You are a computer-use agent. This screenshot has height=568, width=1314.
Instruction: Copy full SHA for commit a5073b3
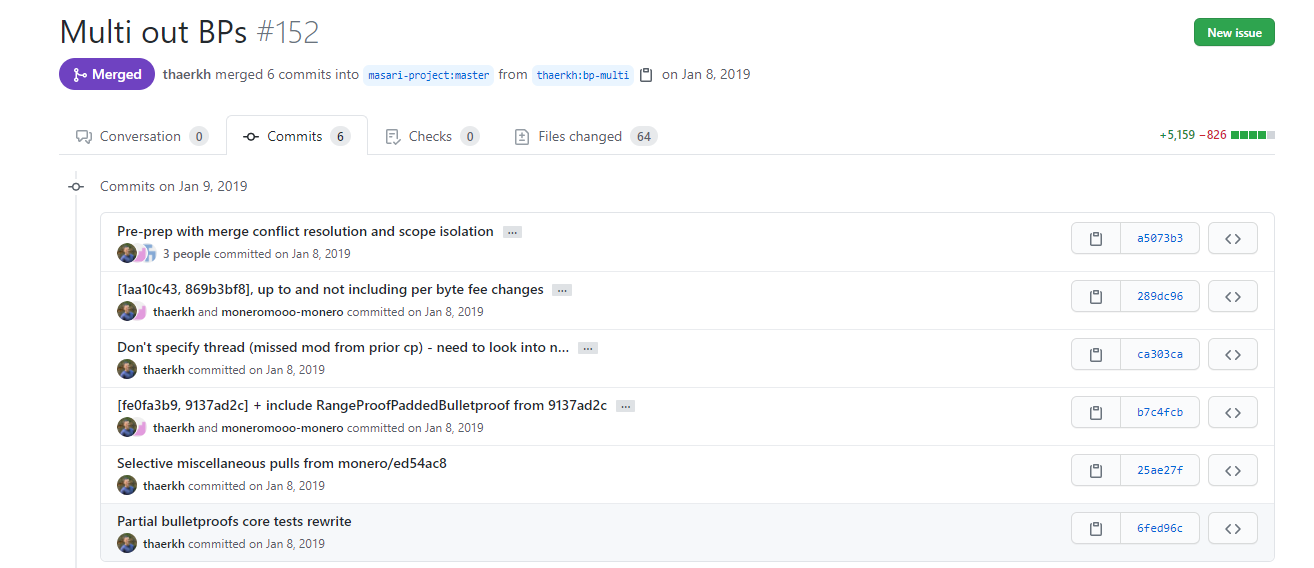(x=1095, y=239)
